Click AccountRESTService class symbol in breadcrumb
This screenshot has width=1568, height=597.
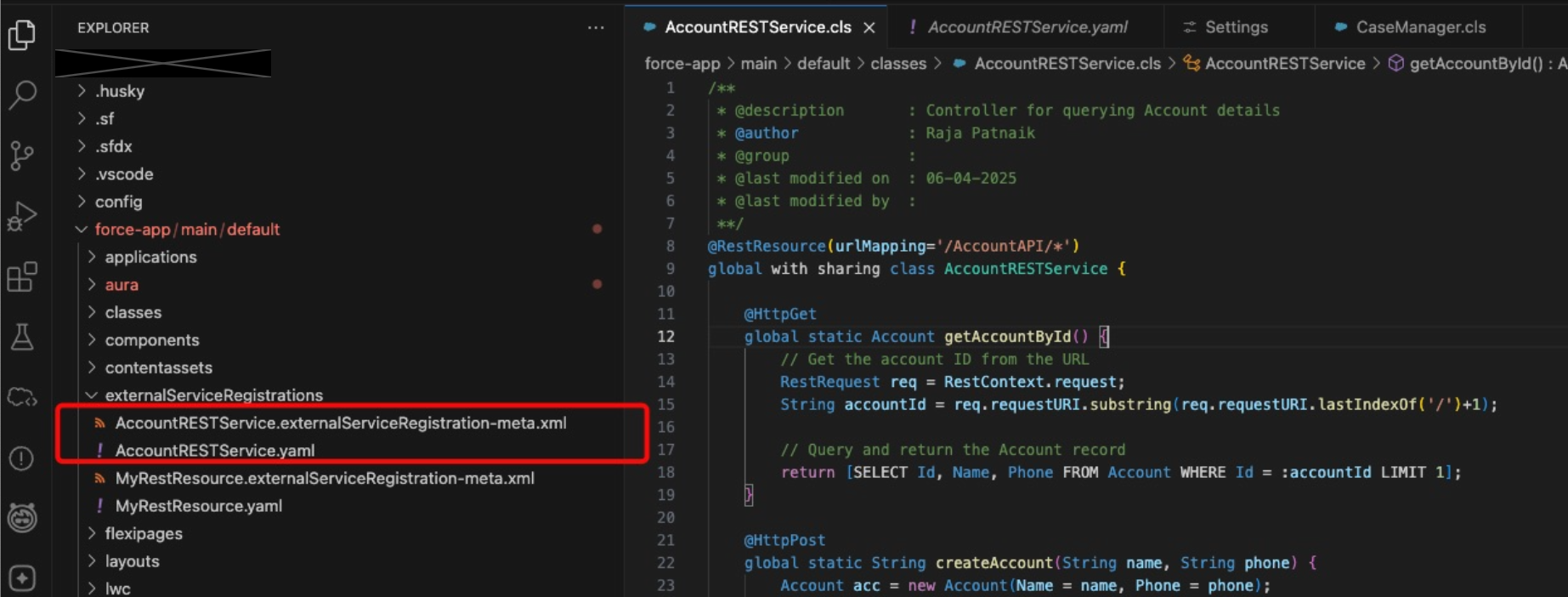[1284, 64]
